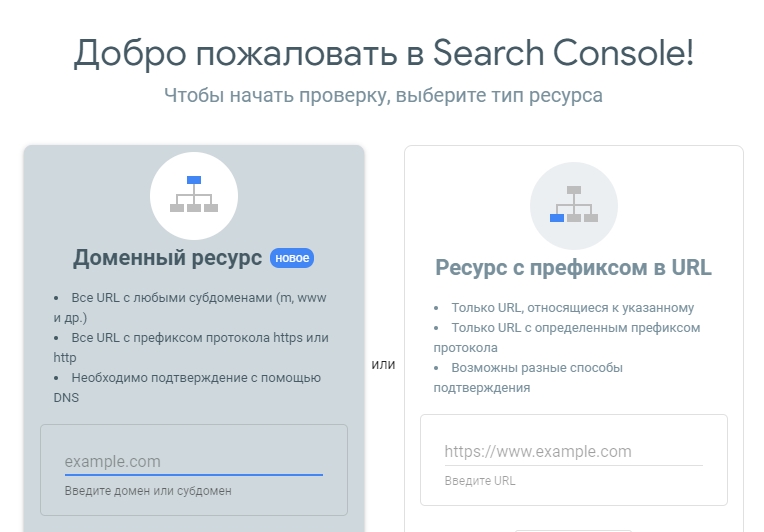The image size is (764, 532).
Task: Click the URL prefix property sitemap icon
Action: pyautogui.click(x=574, y=206)
